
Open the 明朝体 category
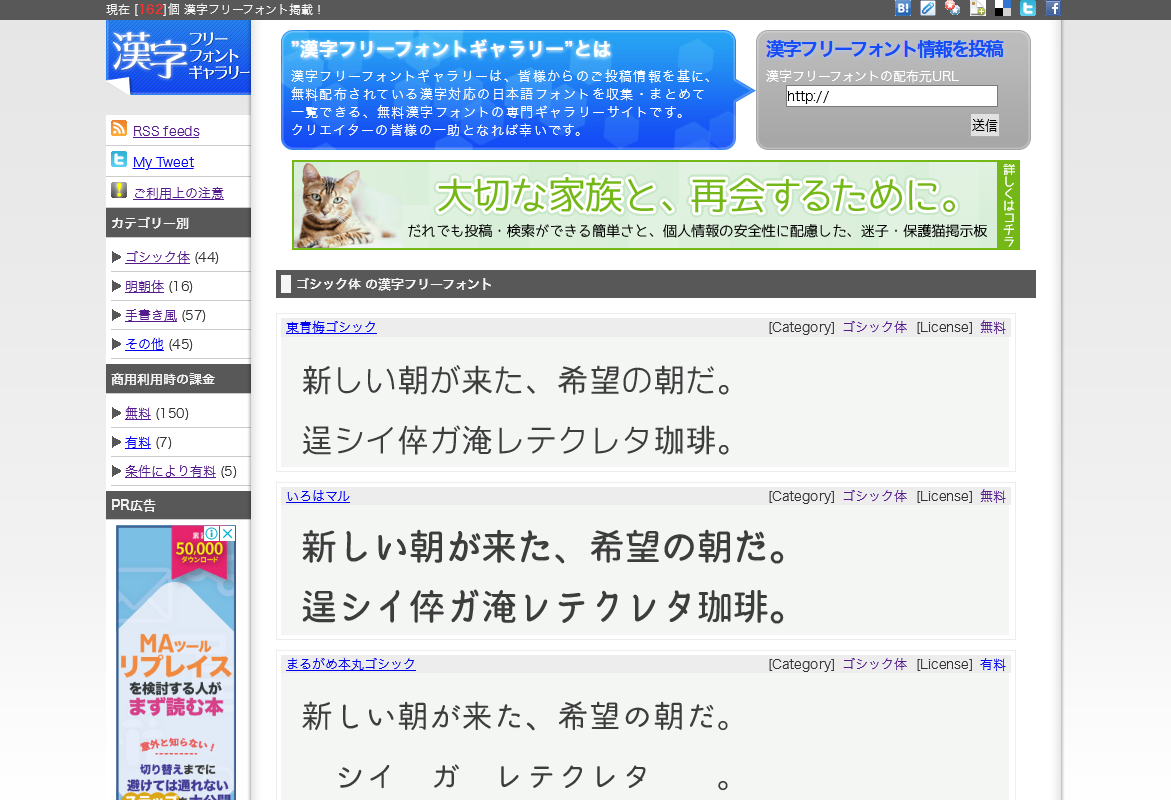[x=144, y=286]
